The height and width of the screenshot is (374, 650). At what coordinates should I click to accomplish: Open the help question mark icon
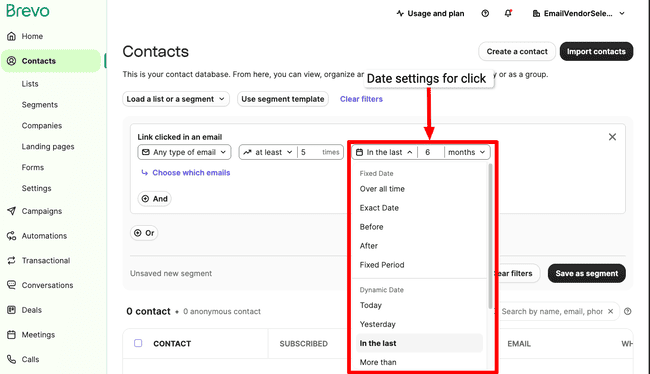(485, 14)
